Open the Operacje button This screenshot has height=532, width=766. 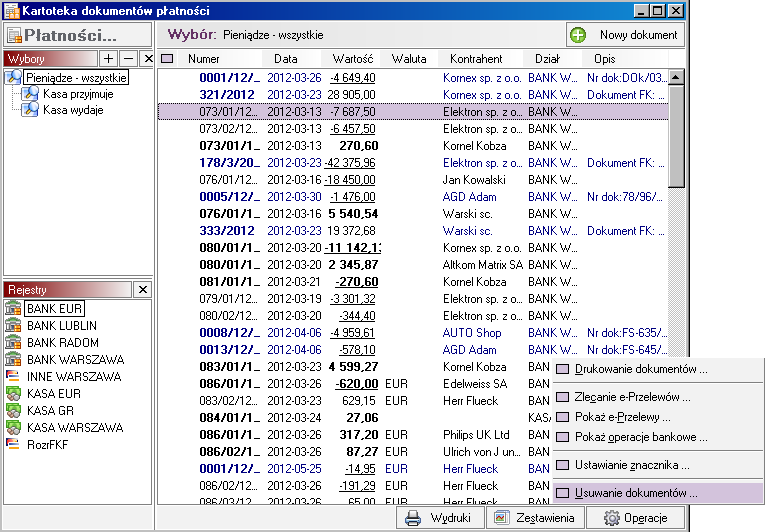[635, 518]
